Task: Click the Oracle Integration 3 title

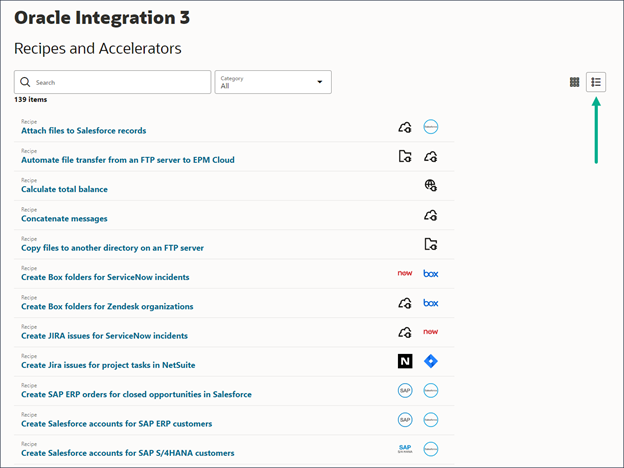Action: coord(102,18)
